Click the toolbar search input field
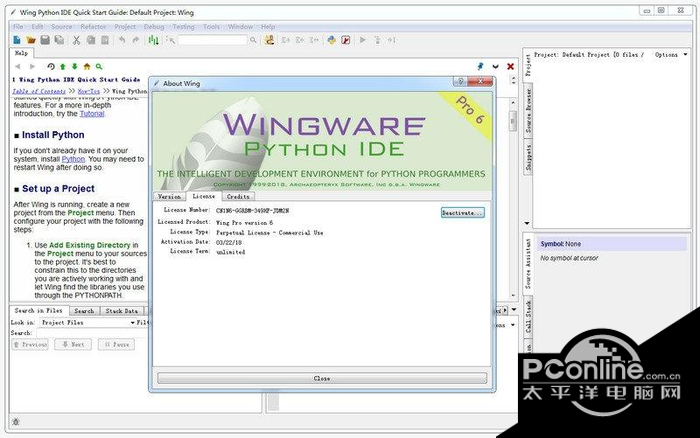Screen dimensions: 700x438 click(214, 40)
